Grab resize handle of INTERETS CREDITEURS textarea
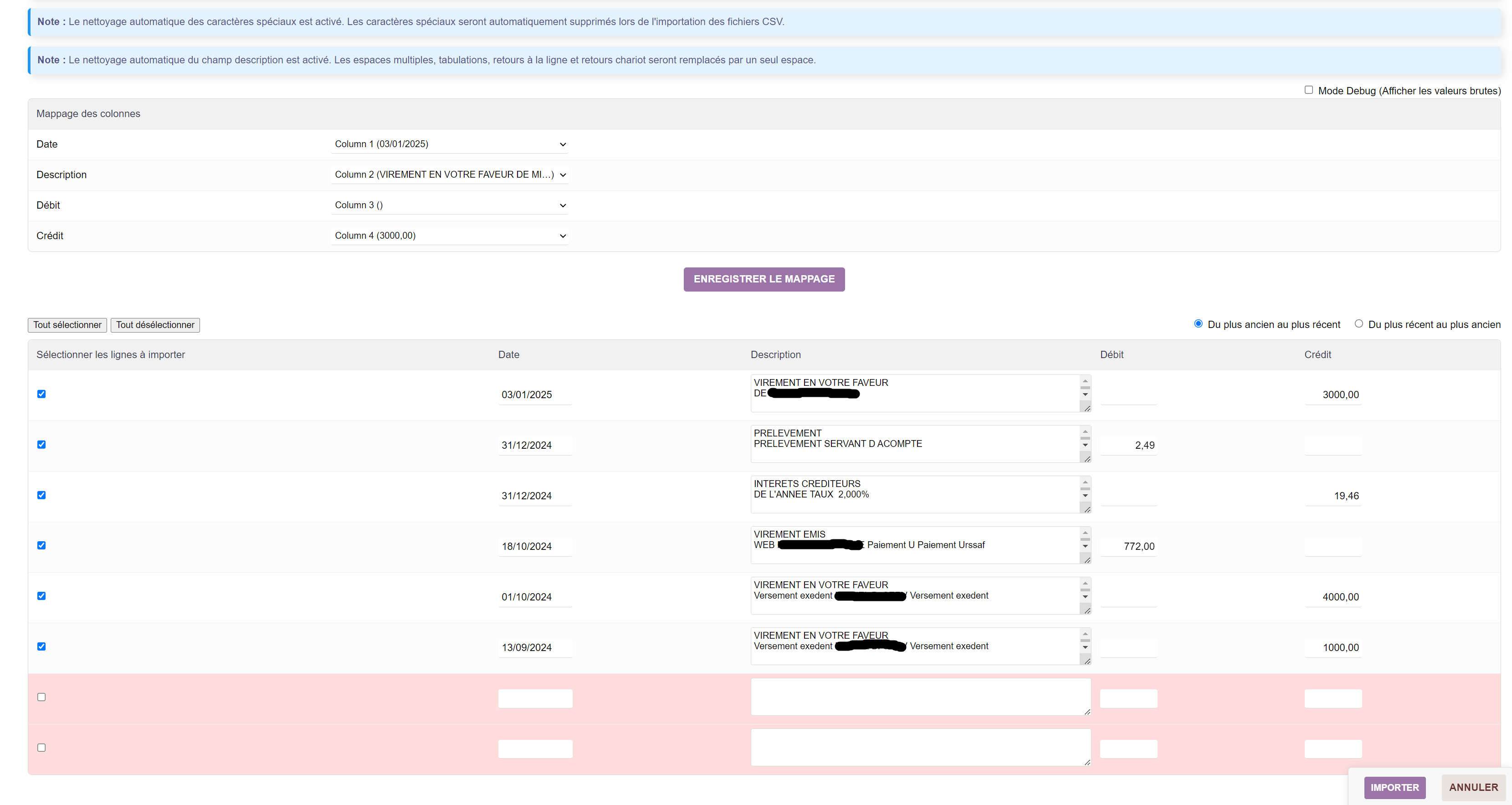The height and width of the screenshot is (805, 1512). pos(1087,509)
